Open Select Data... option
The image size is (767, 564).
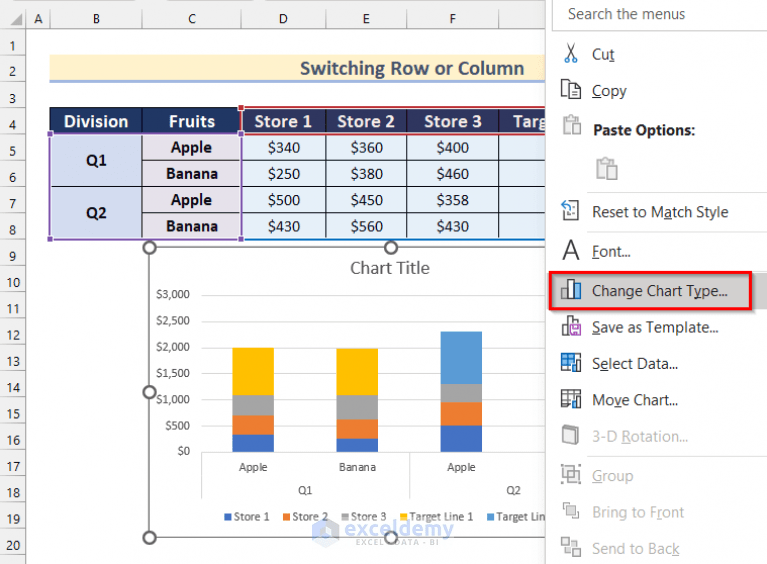(x=635, y=363)
